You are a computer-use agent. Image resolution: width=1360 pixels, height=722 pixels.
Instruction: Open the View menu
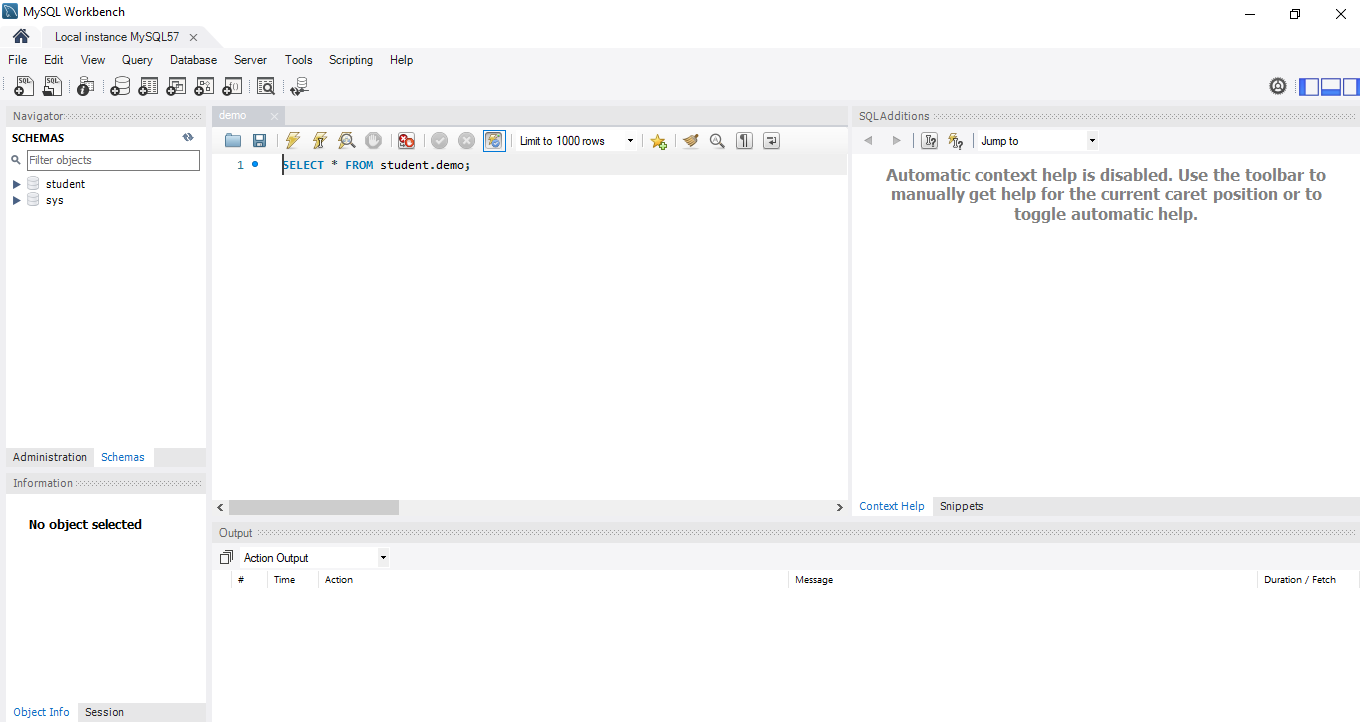[x=93, y=60]
